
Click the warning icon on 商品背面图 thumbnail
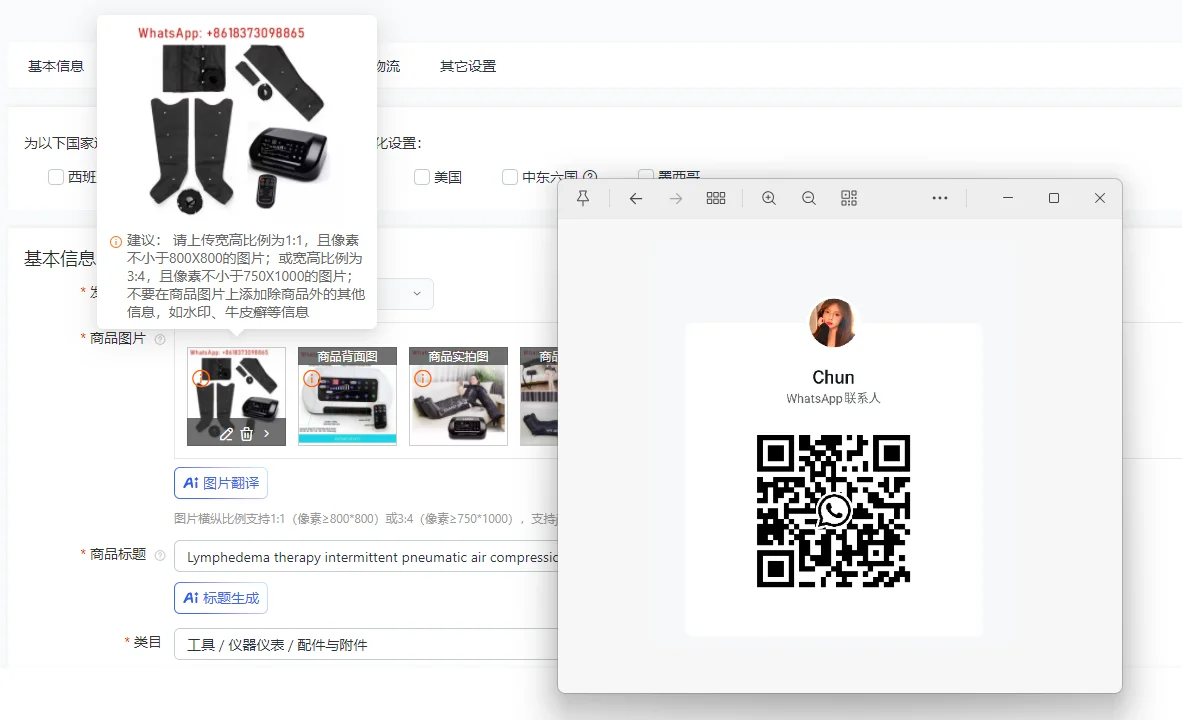click(311, 378)
